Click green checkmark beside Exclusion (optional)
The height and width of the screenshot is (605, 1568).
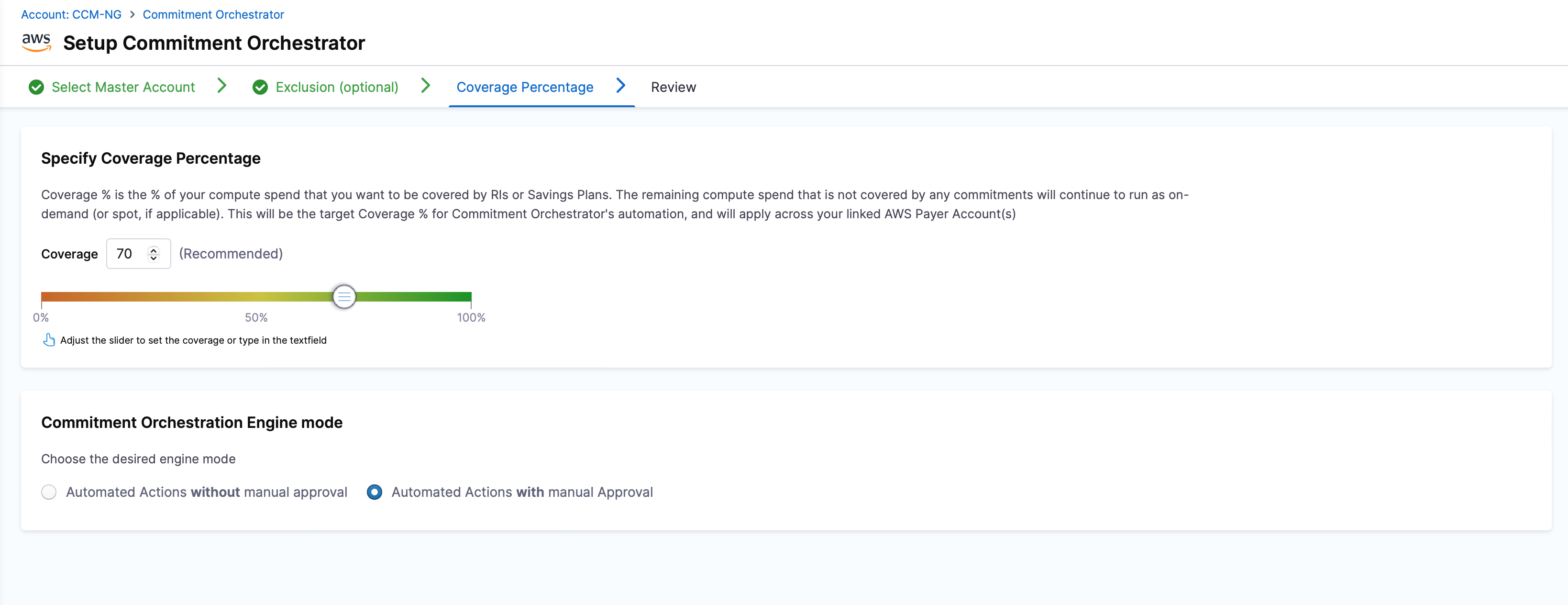pyautogui.click(x=260, y=87)
